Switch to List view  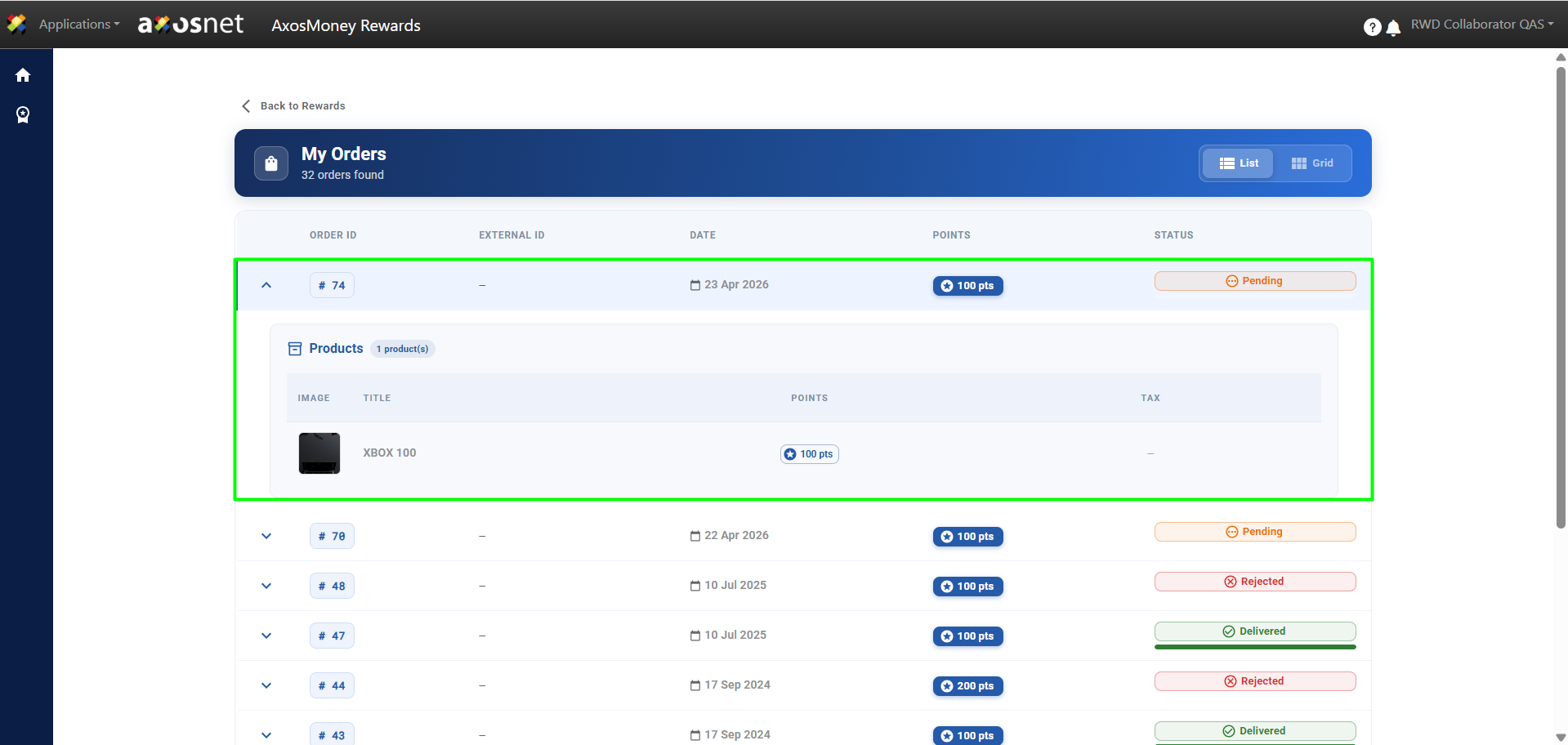pyautogui.click(x=1238, y=163)
